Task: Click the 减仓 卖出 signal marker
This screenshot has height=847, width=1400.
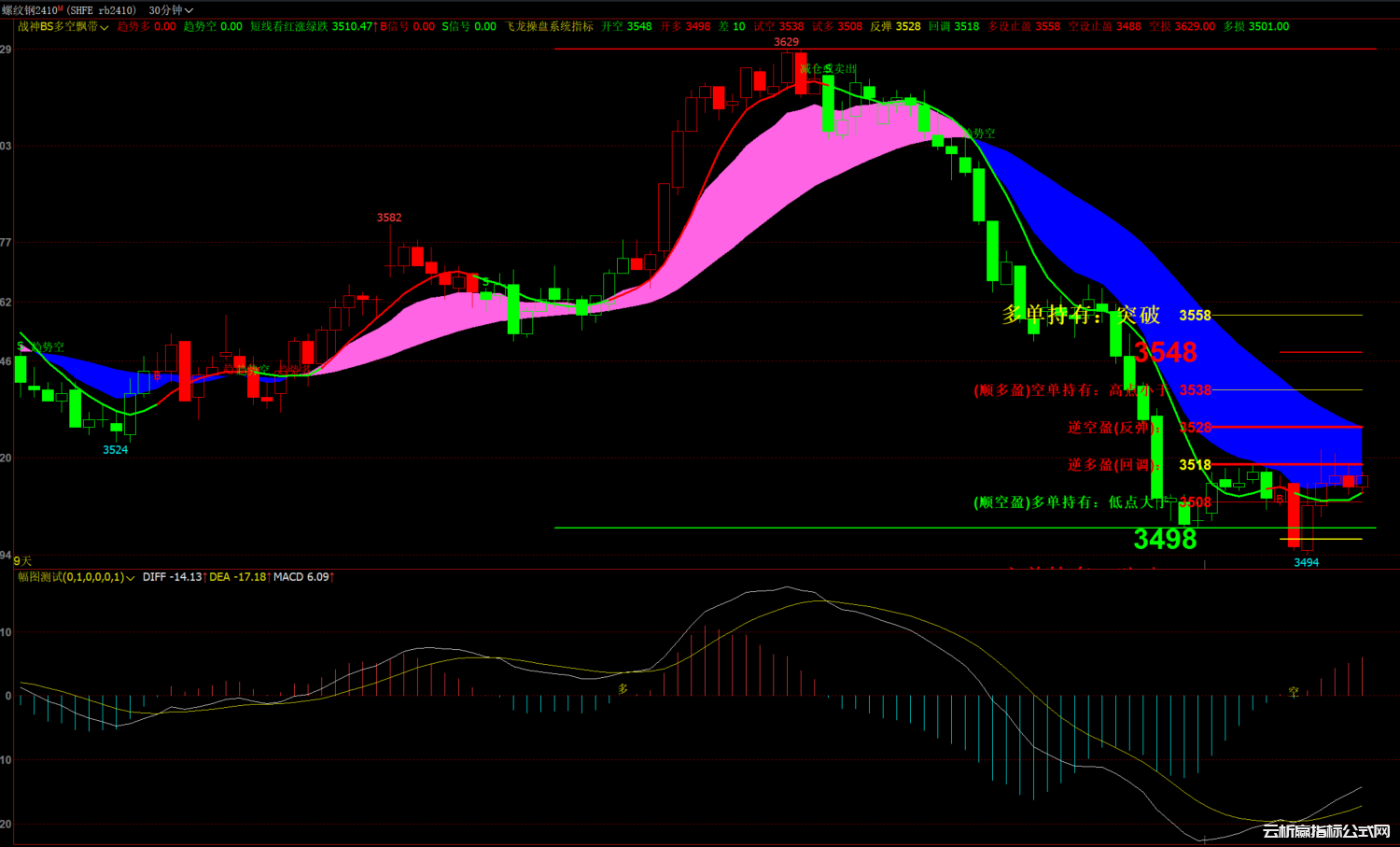Action: tap(828, 69)
